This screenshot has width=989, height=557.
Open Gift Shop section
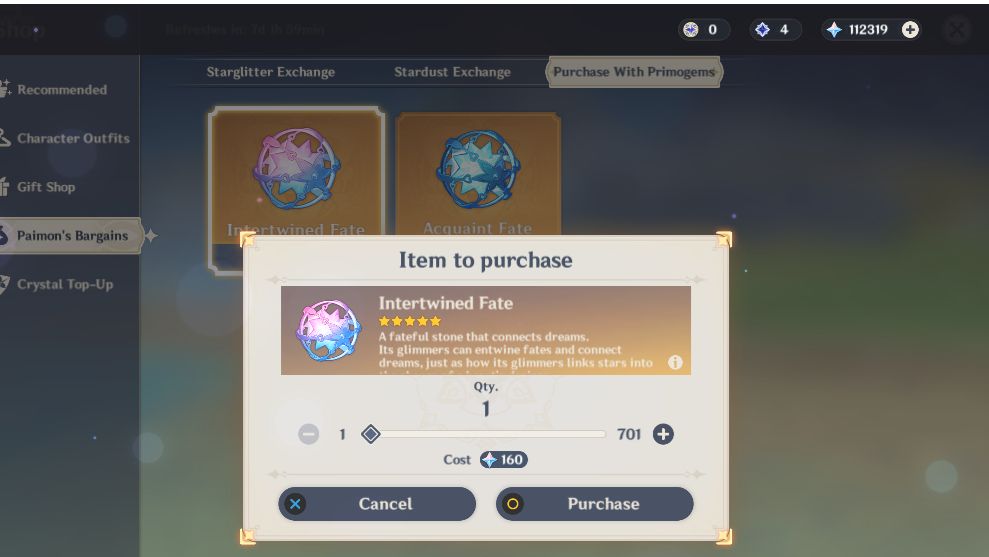pos(47,187)
